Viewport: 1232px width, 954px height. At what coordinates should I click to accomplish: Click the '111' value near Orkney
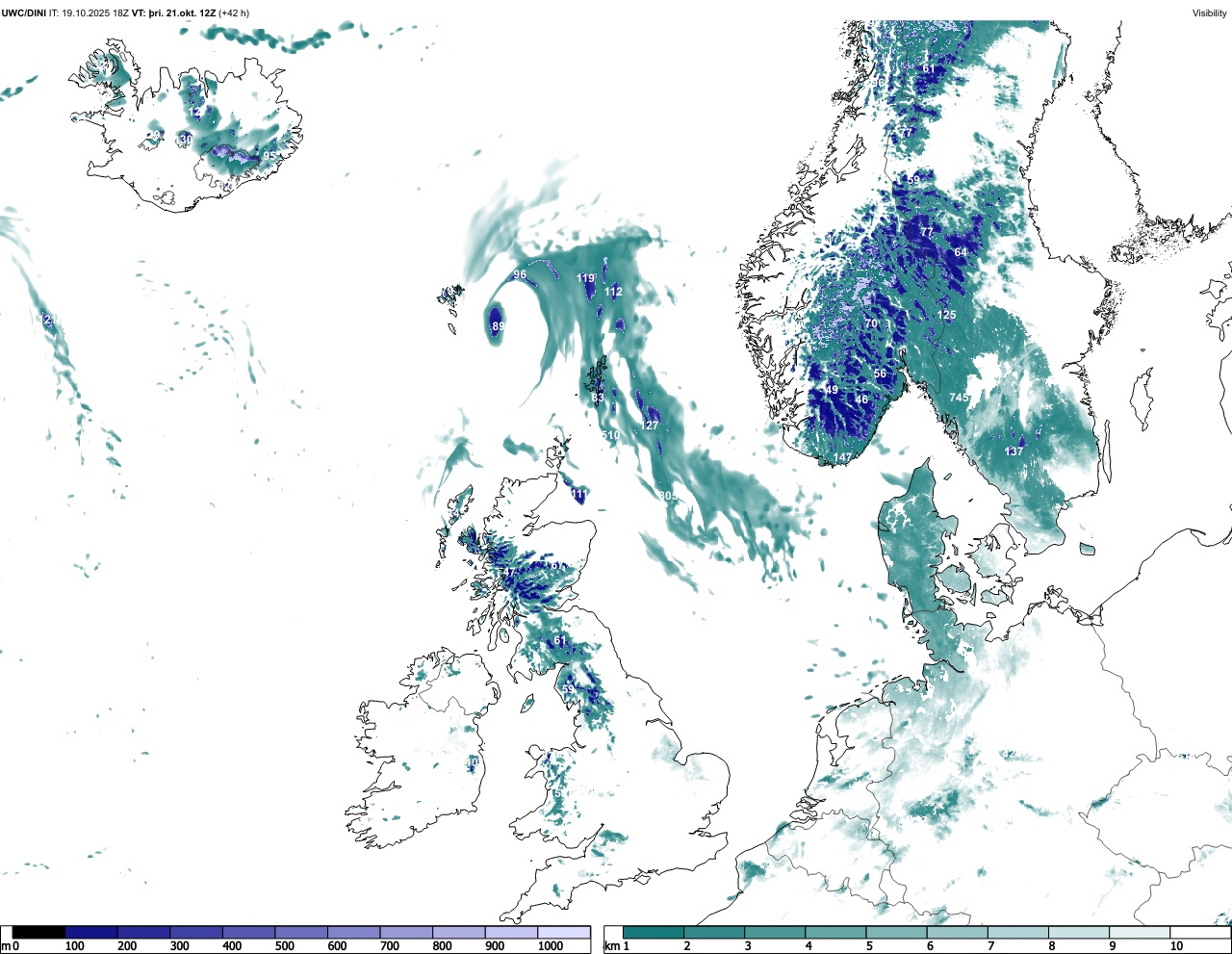click(x=578, y=494)
